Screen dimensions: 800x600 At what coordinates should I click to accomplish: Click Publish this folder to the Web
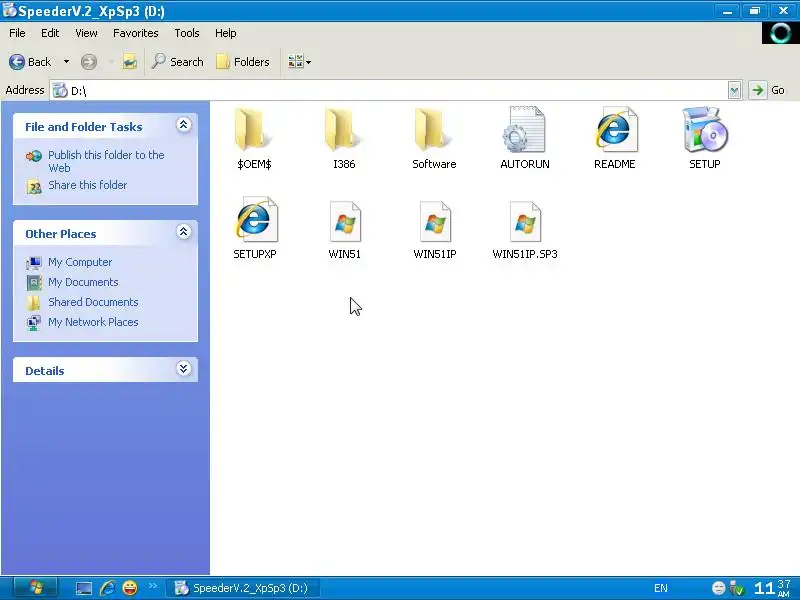[106, 161]
